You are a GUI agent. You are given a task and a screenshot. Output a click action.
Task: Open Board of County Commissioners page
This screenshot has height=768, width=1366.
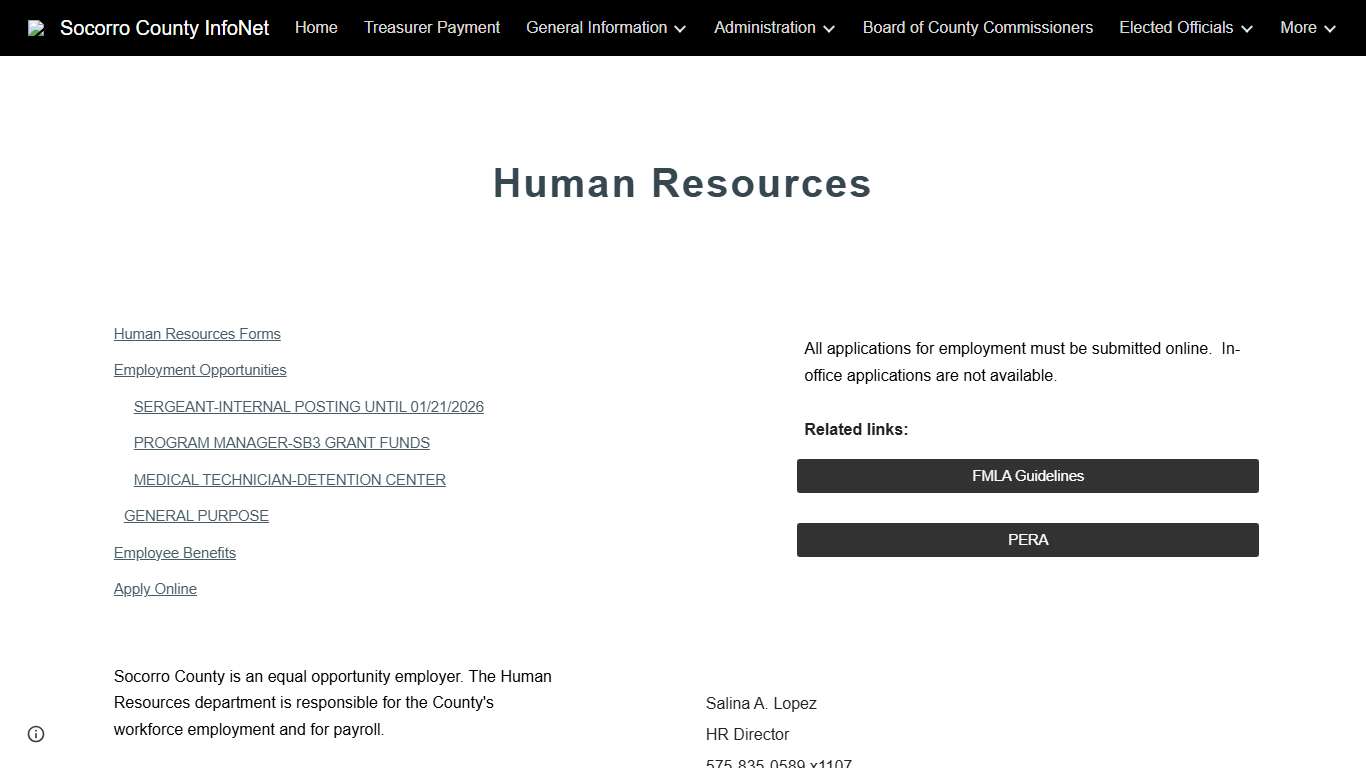click(x=977, y=28)
